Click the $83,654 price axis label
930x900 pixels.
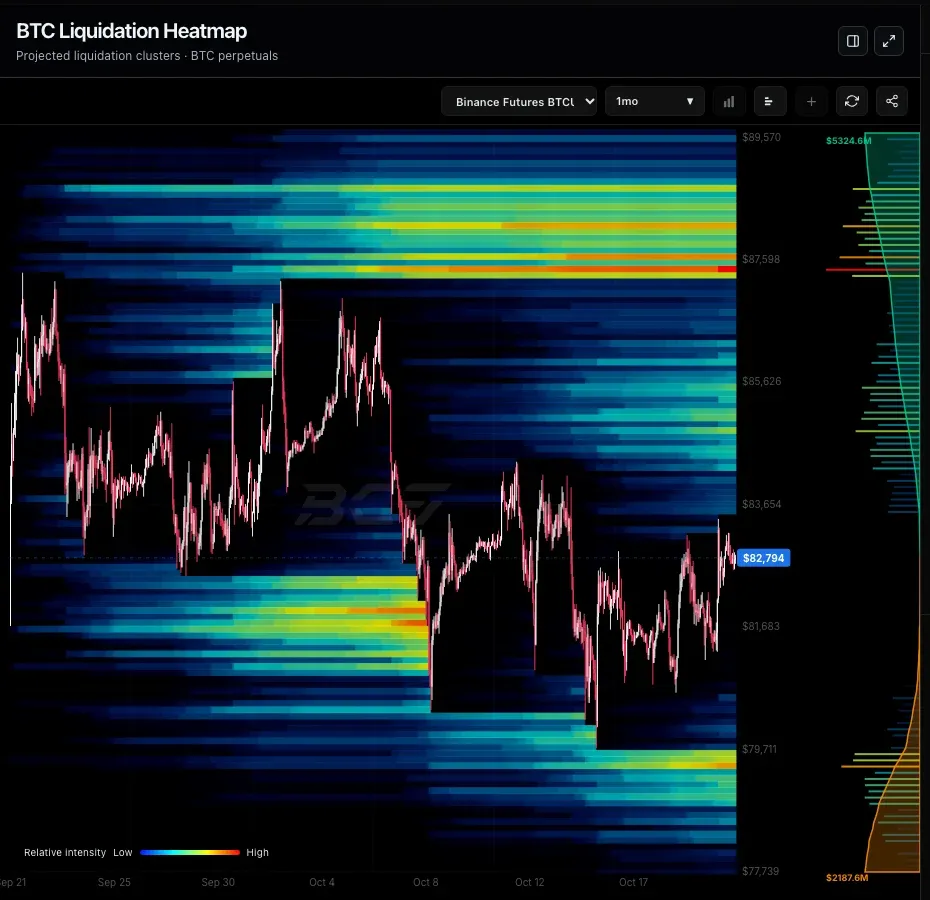(x=762, y=504)
